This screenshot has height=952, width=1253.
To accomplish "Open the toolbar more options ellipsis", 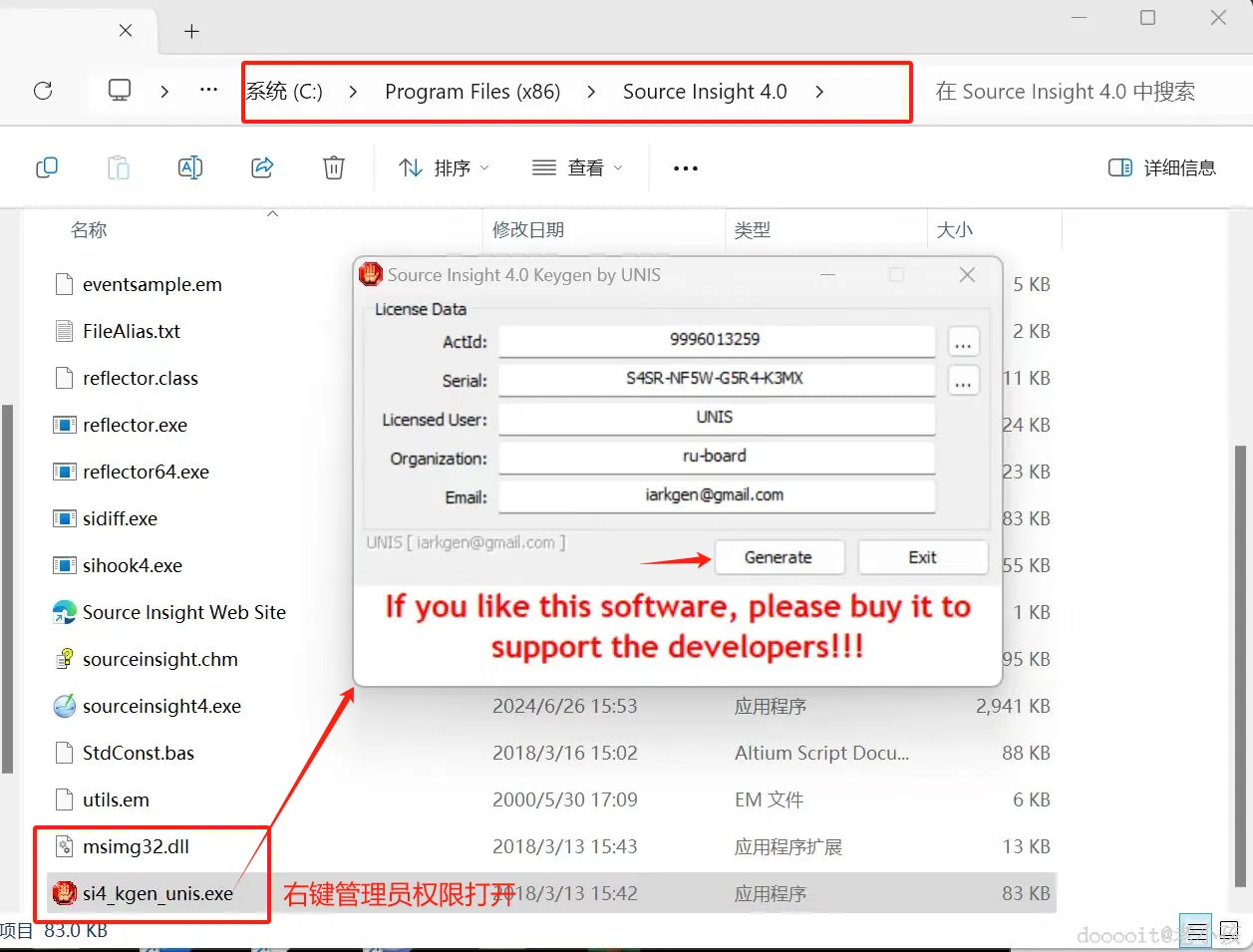I will pos(686,167).
